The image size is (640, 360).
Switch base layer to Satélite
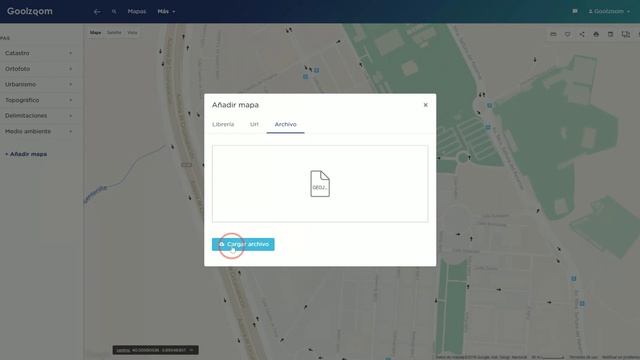tap(114, 33)
